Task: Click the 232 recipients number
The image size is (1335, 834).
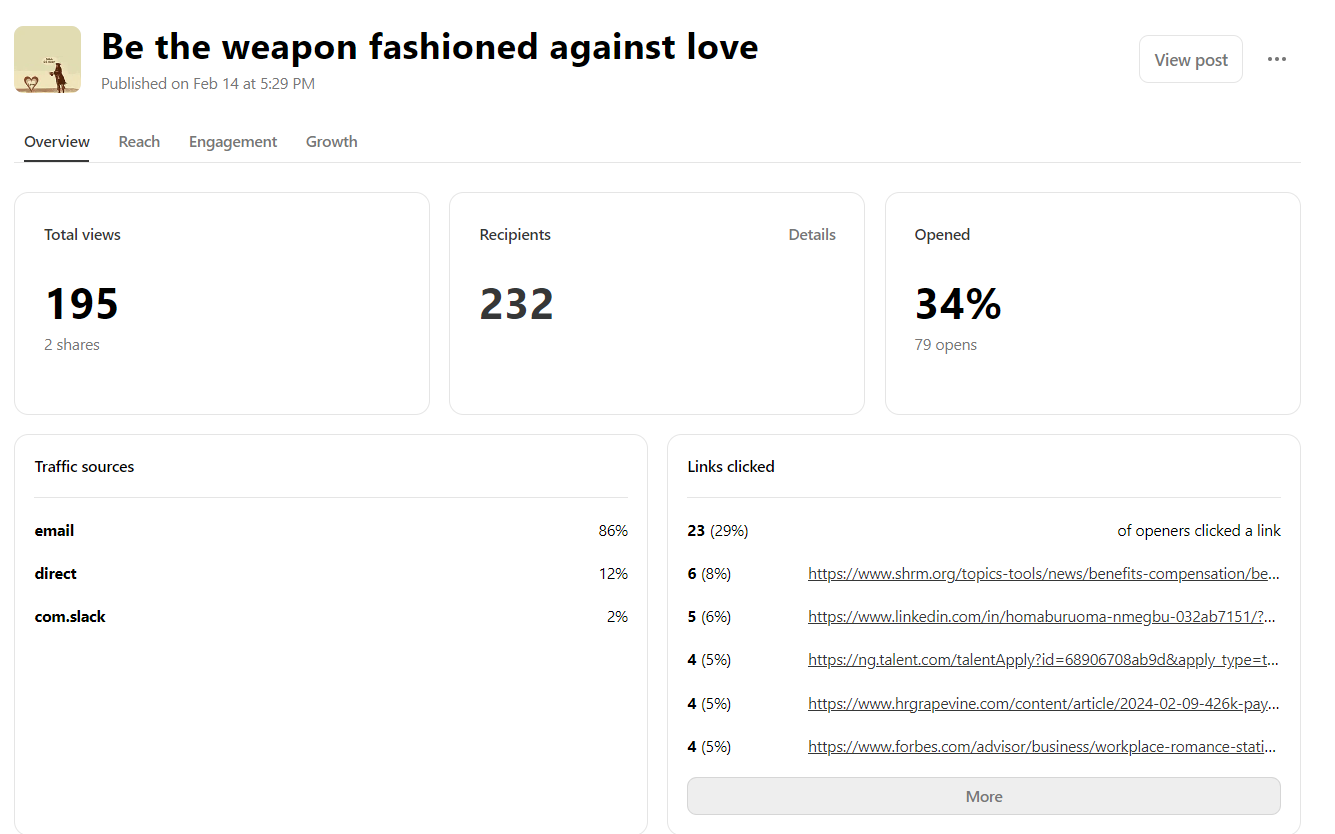Action: tap(516, 304)
